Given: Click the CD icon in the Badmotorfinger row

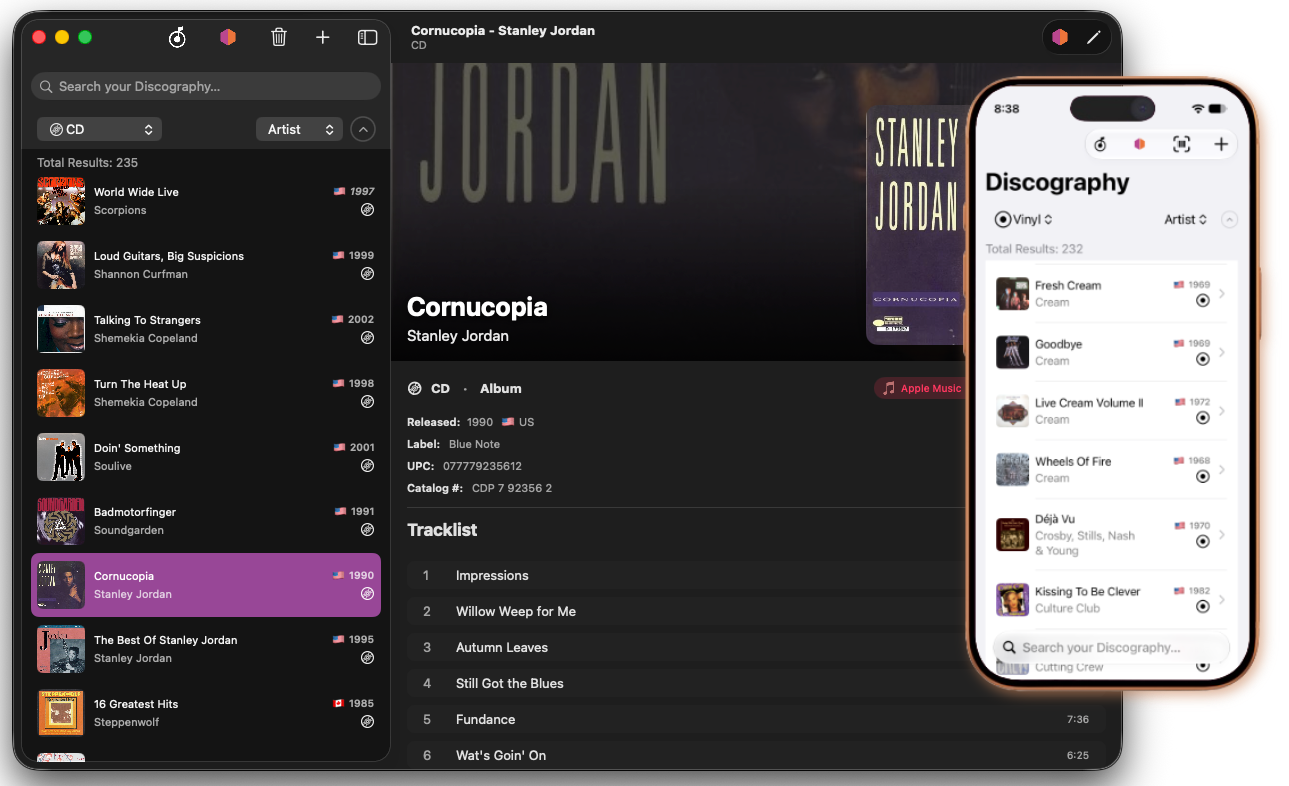Looking at the screenshot, I should (367, 530).
